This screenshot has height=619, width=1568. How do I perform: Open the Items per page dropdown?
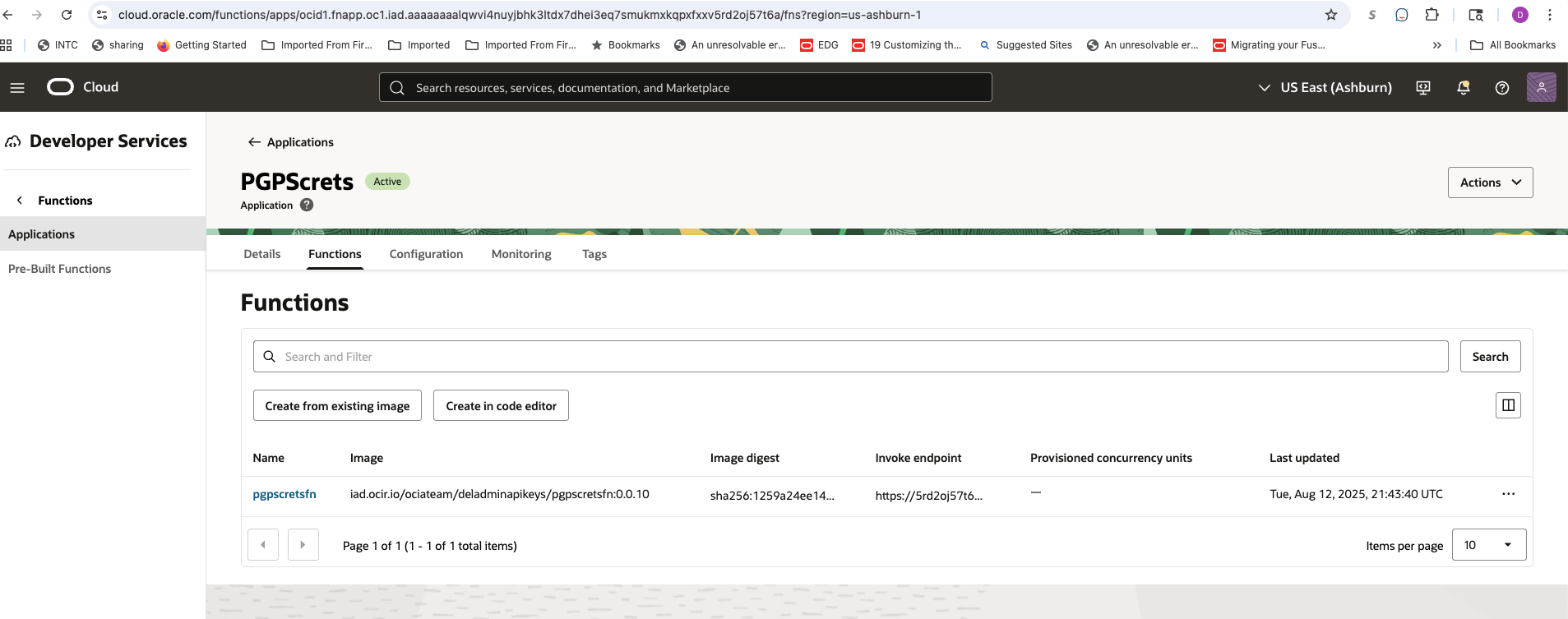[x=1488, y=545]
